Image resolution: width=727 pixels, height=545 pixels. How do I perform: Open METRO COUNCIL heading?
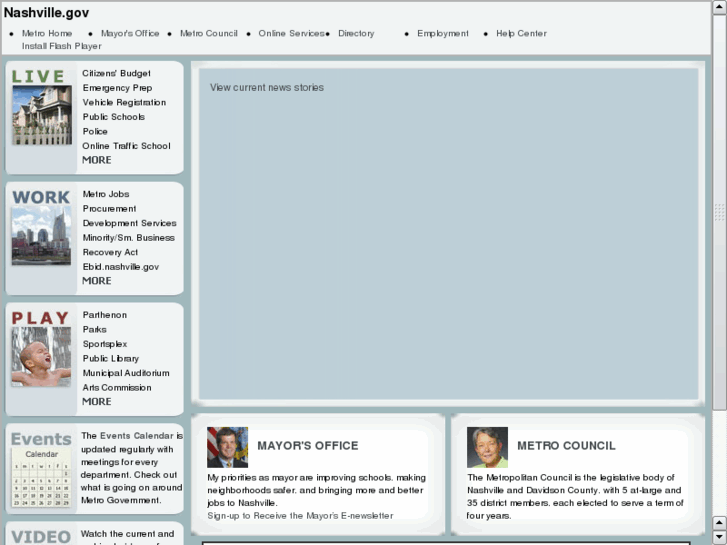click(x=566, y=446)
